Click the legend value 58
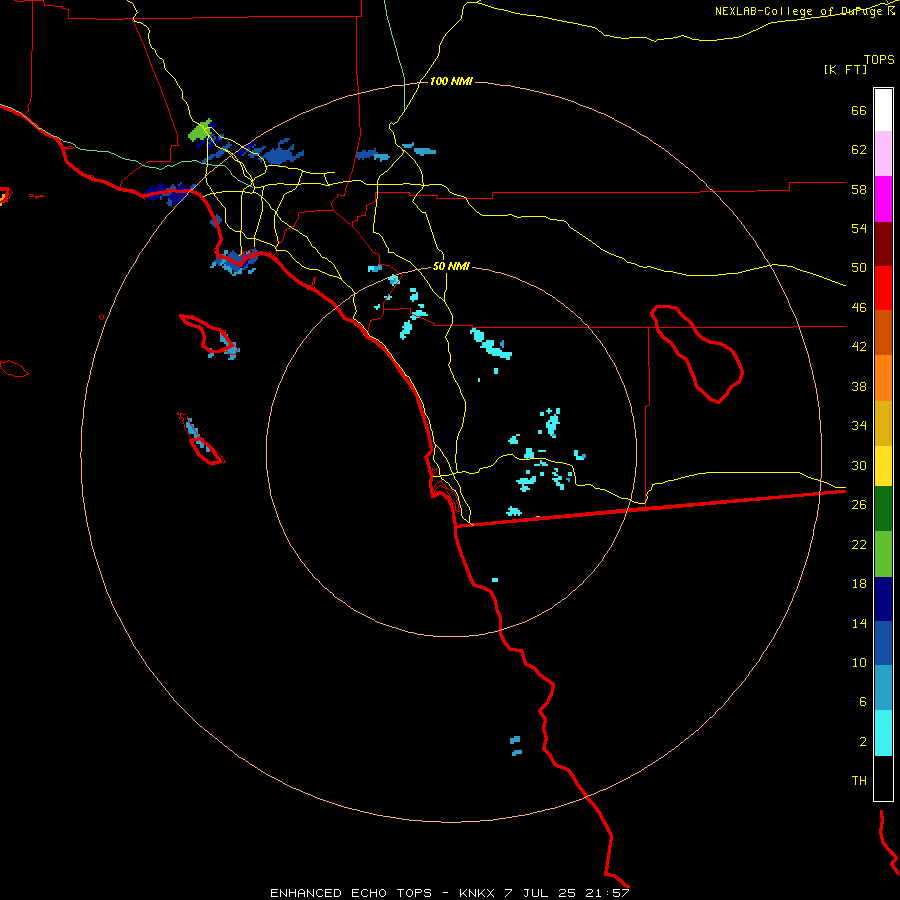 point(859,189)
